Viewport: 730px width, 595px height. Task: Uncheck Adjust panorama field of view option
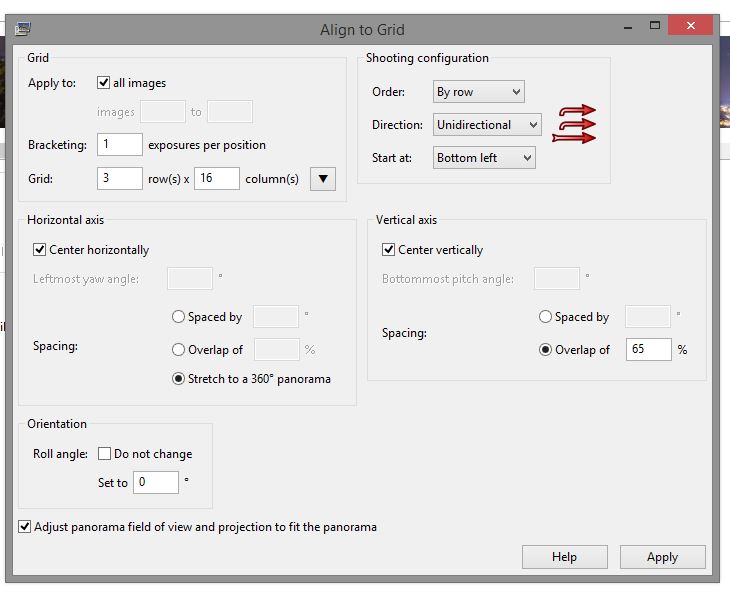[x=25, y=526]
